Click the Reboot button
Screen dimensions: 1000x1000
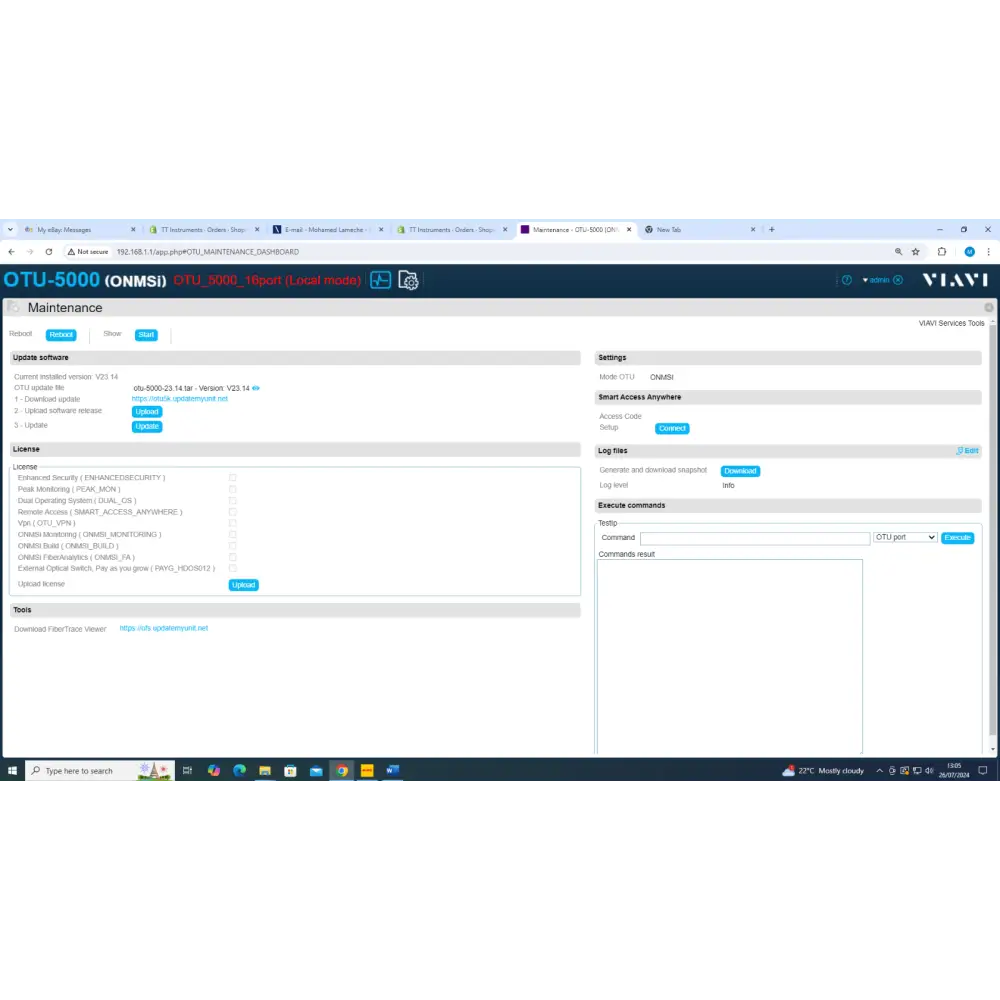click(61, 335)
